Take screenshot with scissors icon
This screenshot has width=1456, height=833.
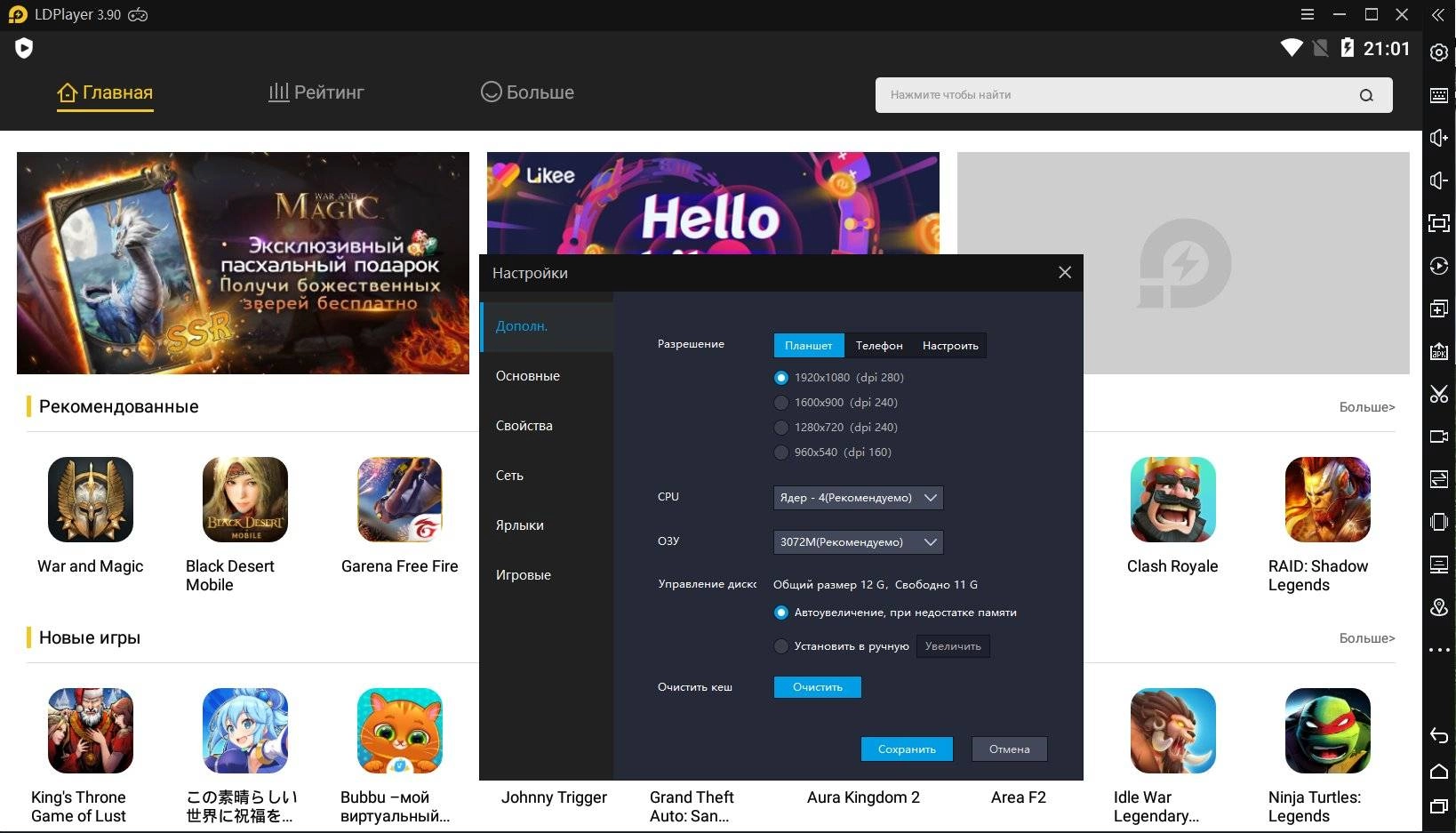coord(1438,394)
